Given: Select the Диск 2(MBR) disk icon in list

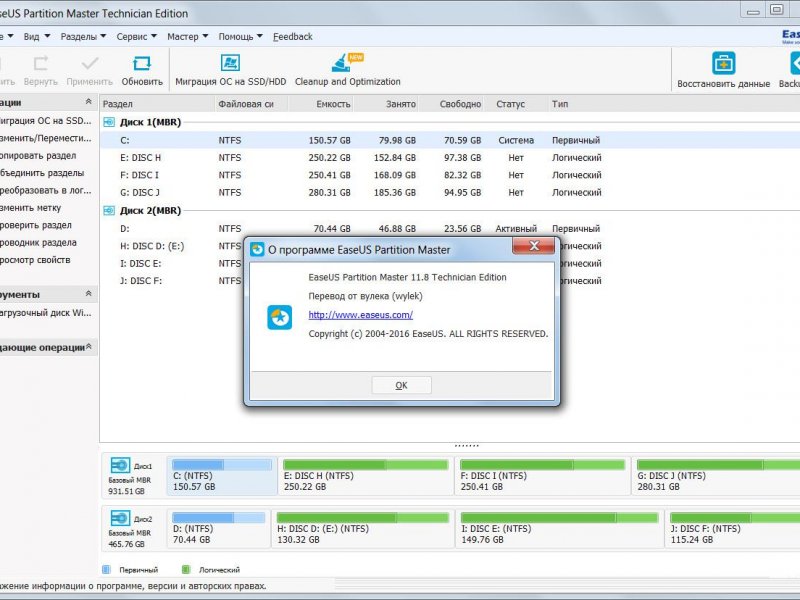Looking at the screenshot, I should click(x=109, y=210).
